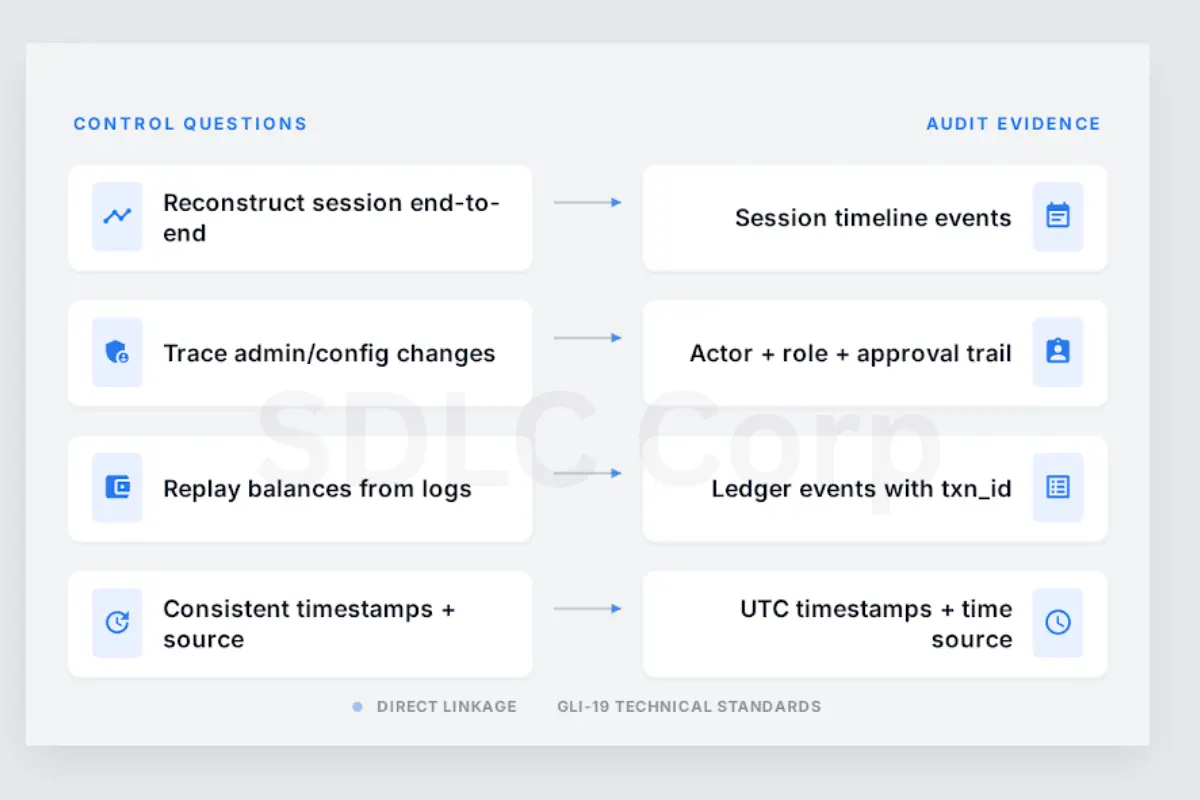Click the calendar icon for session timeline
The height and width of the screenshot is (800, 1200).
pos(1057,216)
